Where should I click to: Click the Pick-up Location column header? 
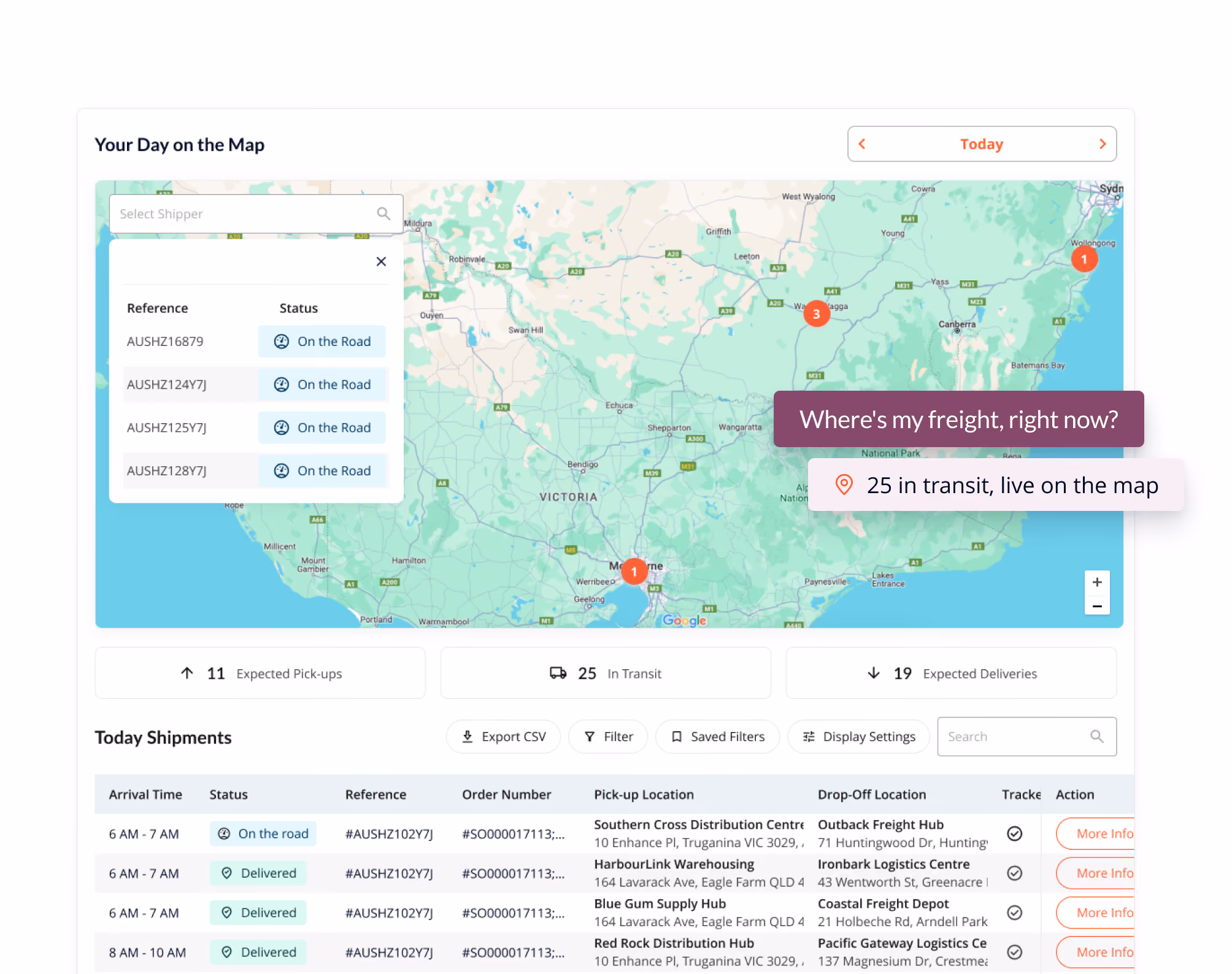[644, 794]
